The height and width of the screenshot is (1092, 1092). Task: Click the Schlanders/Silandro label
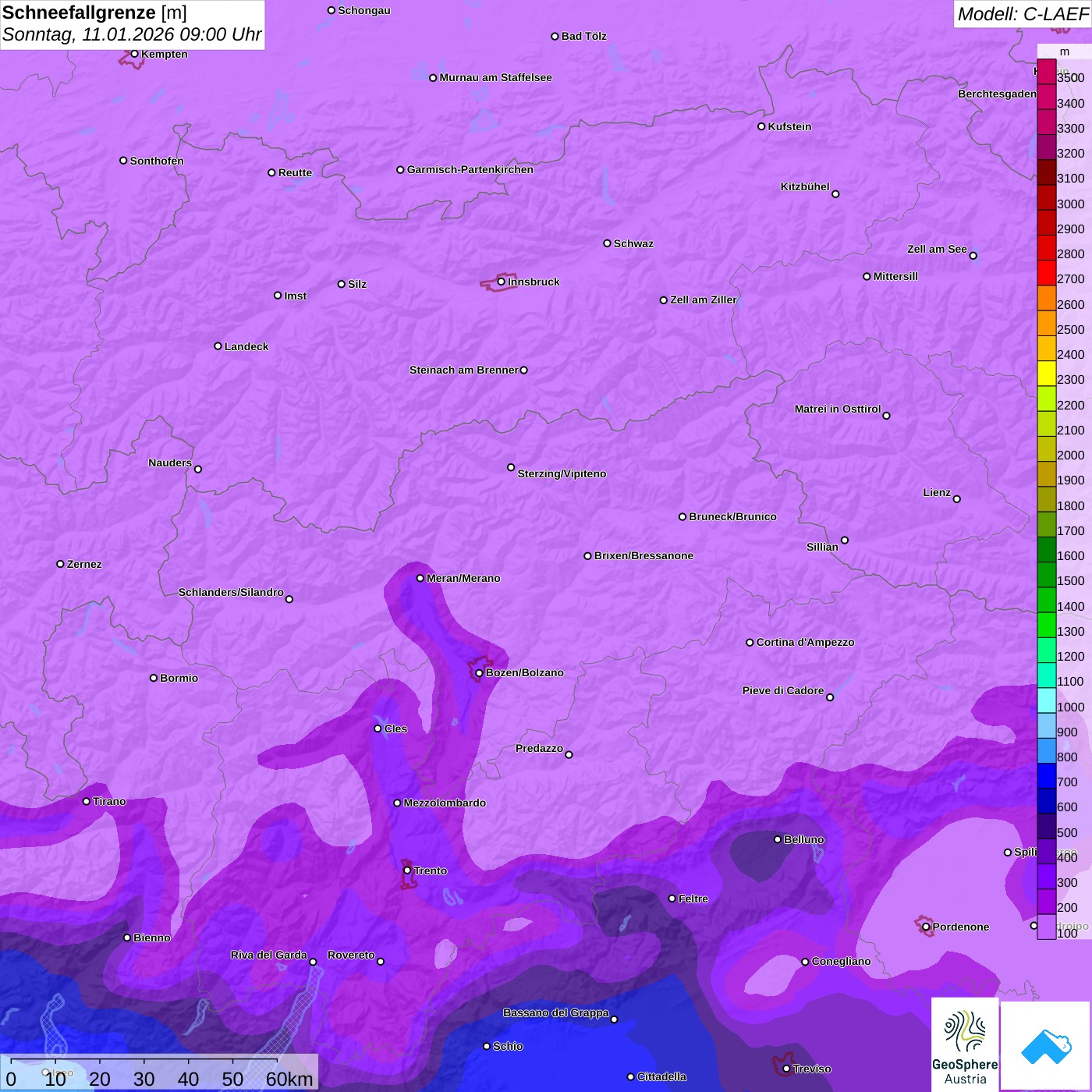[x=231, y=592]
